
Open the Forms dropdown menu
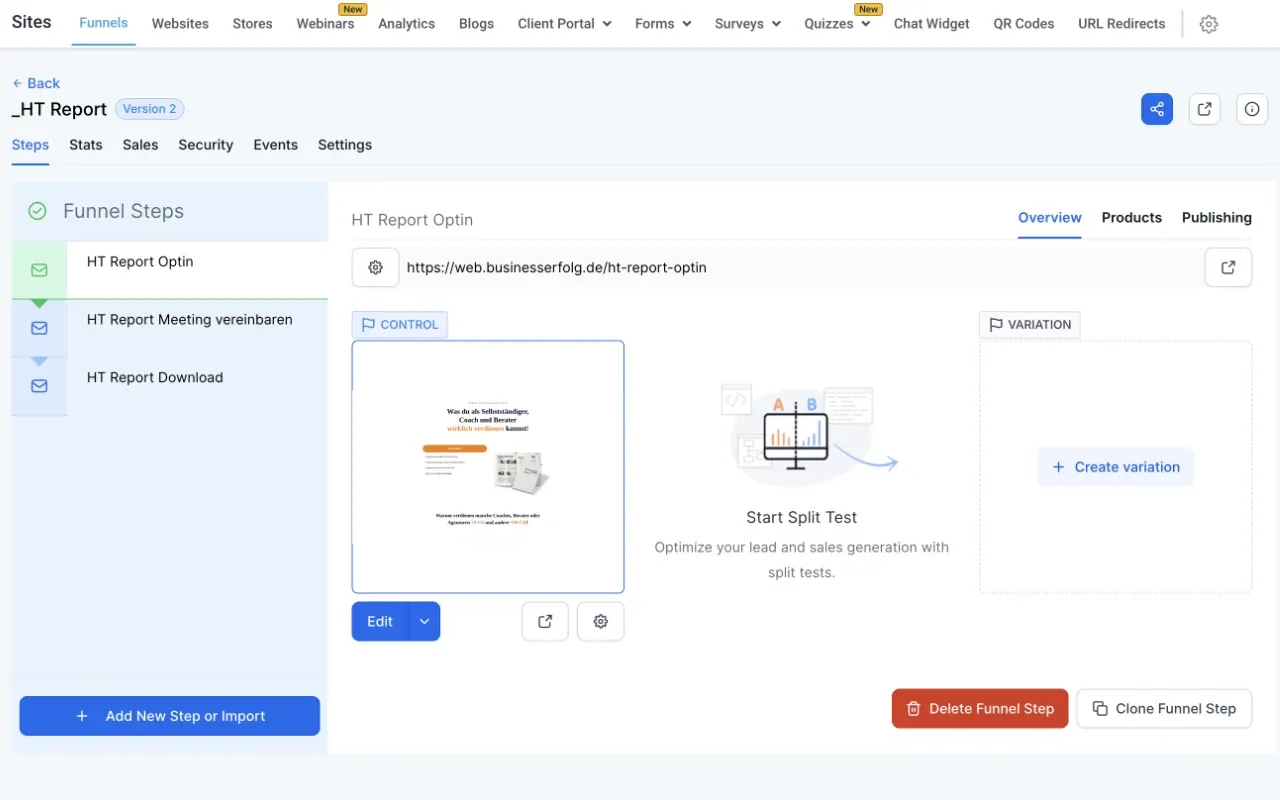pyautogui.click(x=661, y=23)
